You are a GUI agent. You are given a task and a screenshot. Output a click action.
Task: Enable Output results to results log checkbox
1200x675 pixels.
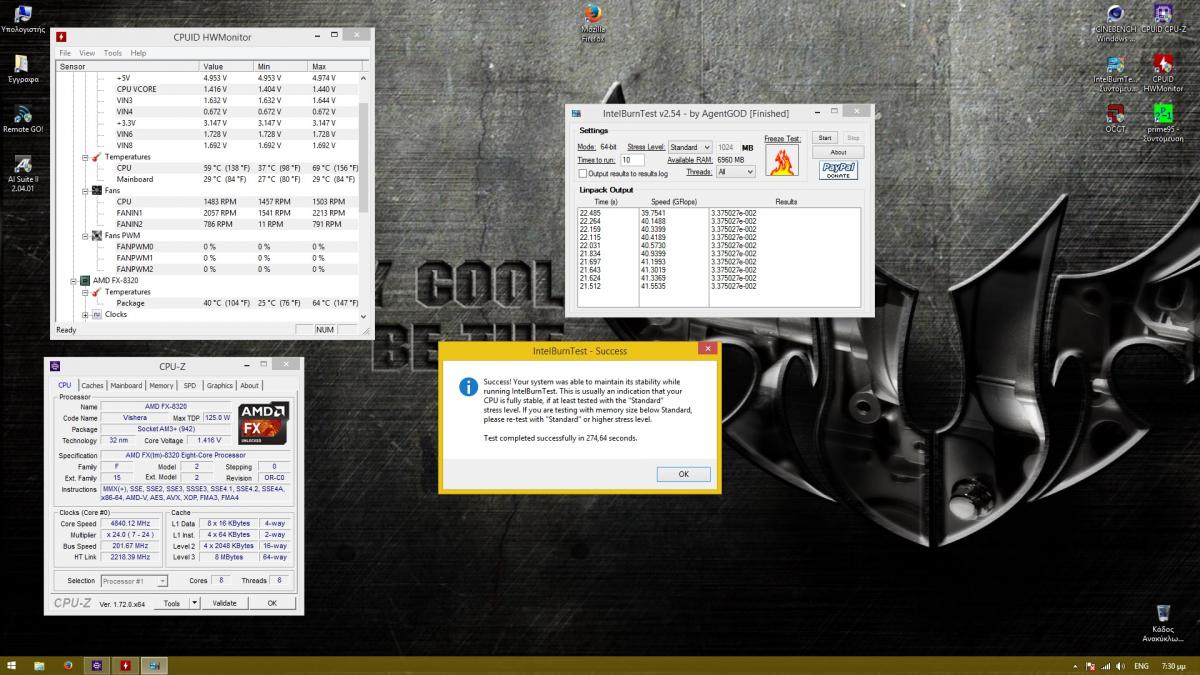coord(582,173)
